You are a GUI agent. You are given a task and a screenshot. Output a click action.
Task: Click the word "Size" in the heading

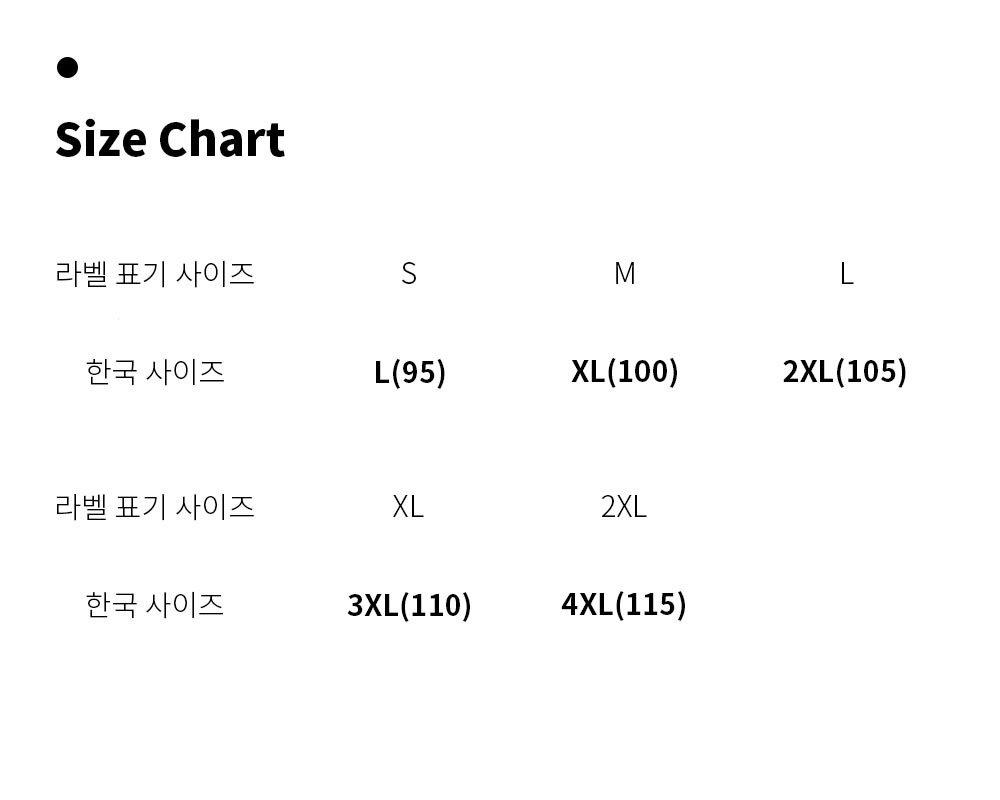(x=100, y=139)
